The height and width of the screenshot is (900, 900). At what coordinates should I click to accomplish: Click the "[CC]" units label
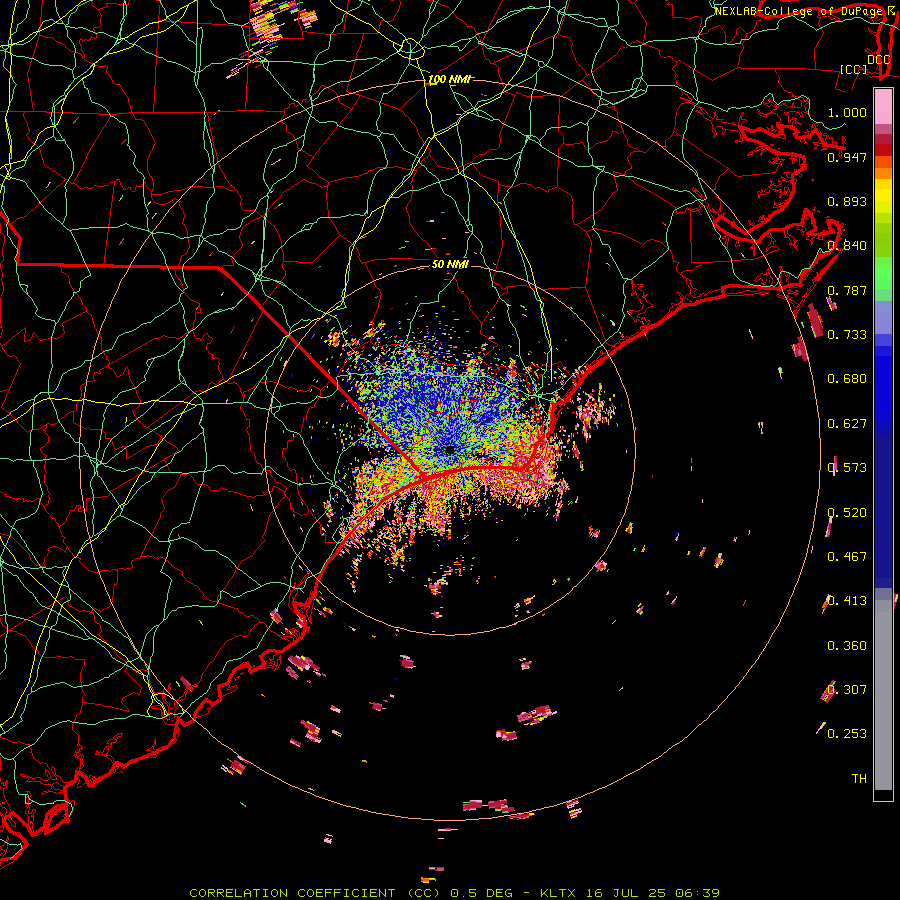tap(854, 69)
